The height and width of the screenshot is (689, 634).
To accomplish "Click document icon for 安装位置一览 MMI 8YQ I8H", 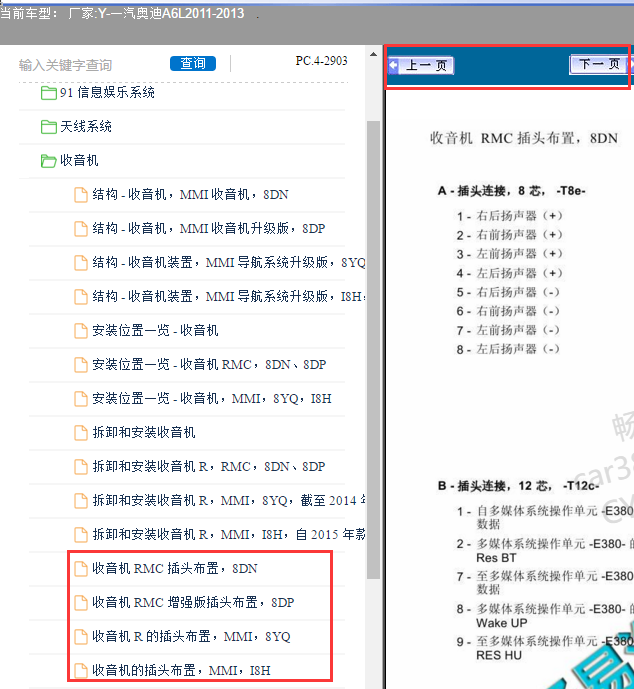I will click(x=80, y=399).
